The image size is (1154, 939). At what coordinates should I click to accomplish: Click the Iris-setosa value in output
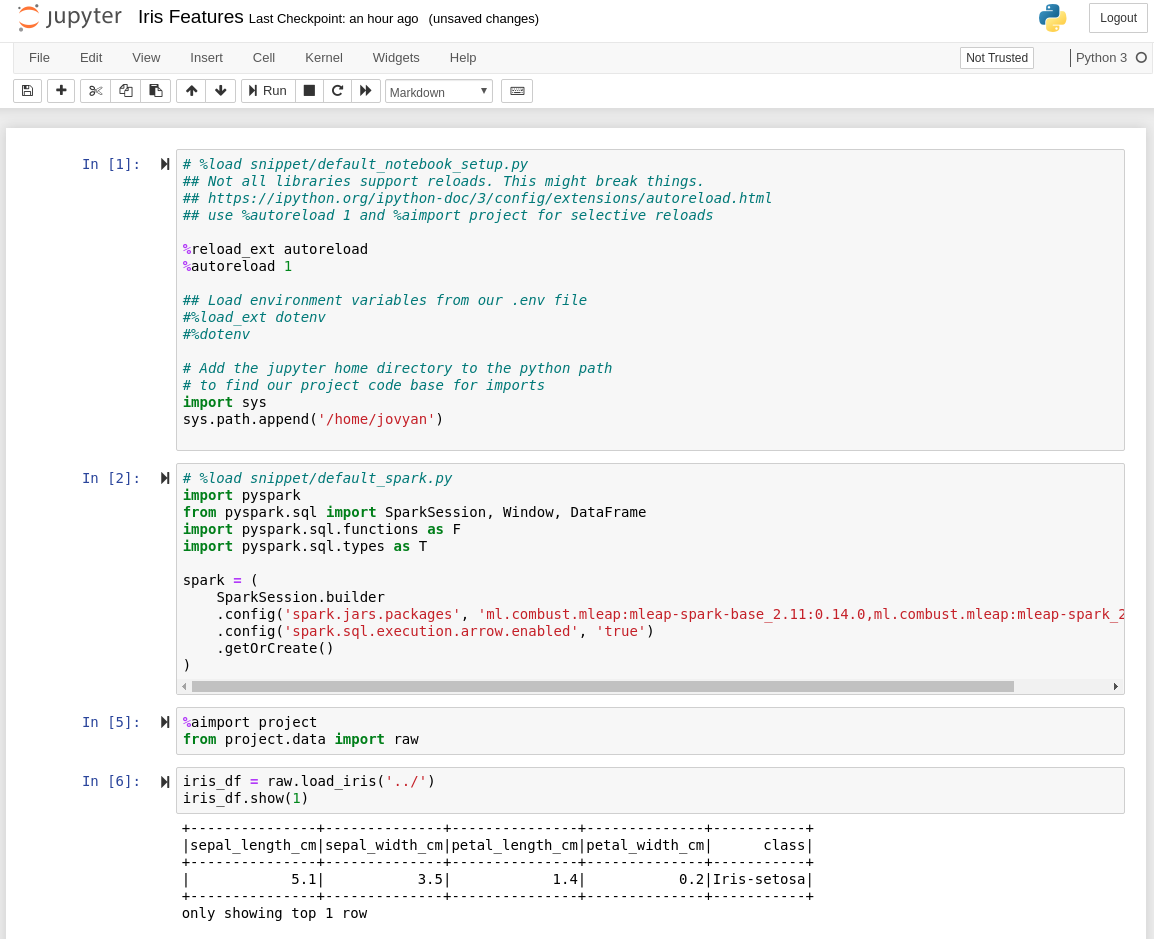tap(759, 879)
